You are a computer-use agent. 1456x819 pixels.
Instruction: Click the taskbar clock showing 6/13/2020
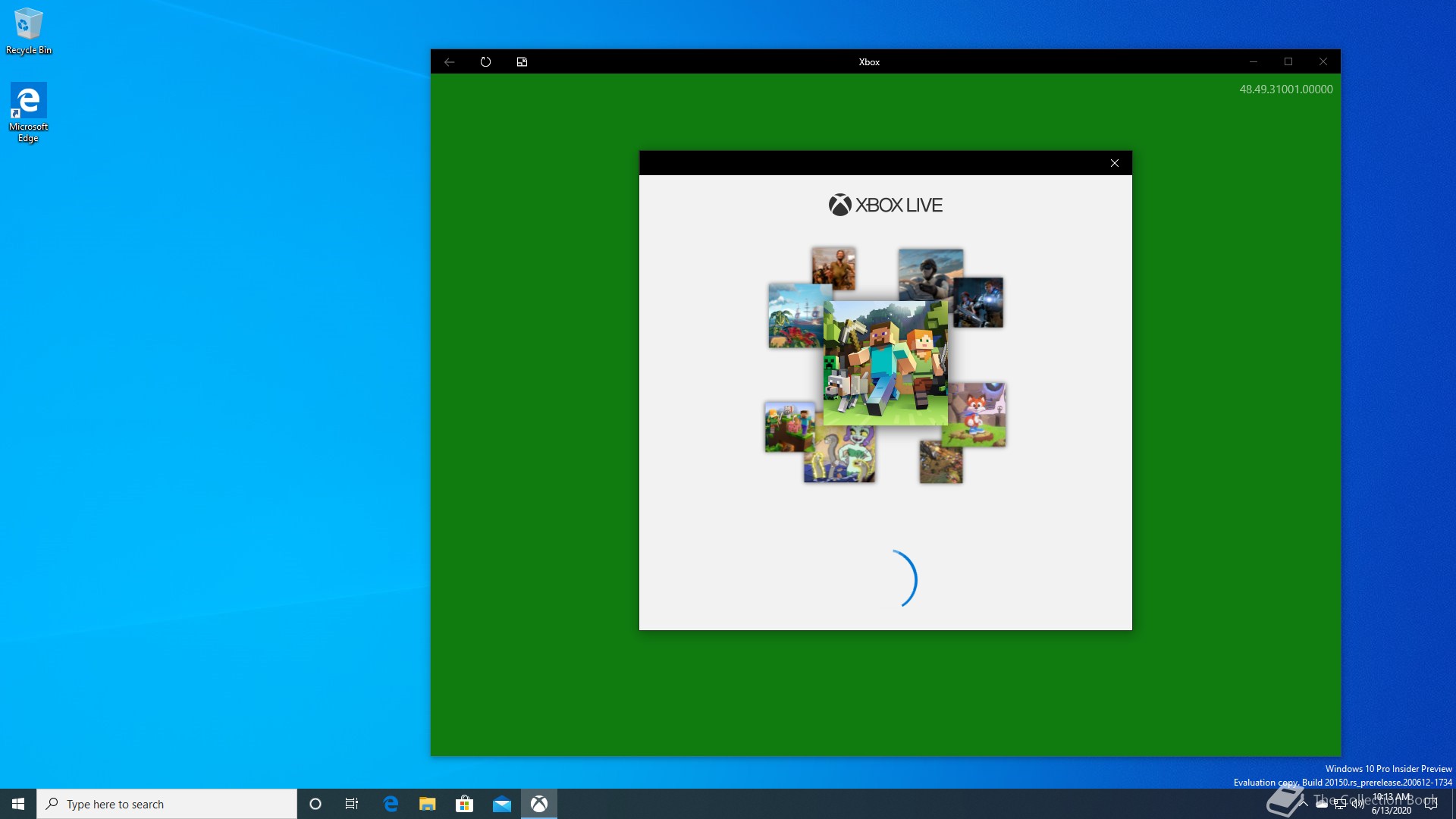[x=1392, y=804]
